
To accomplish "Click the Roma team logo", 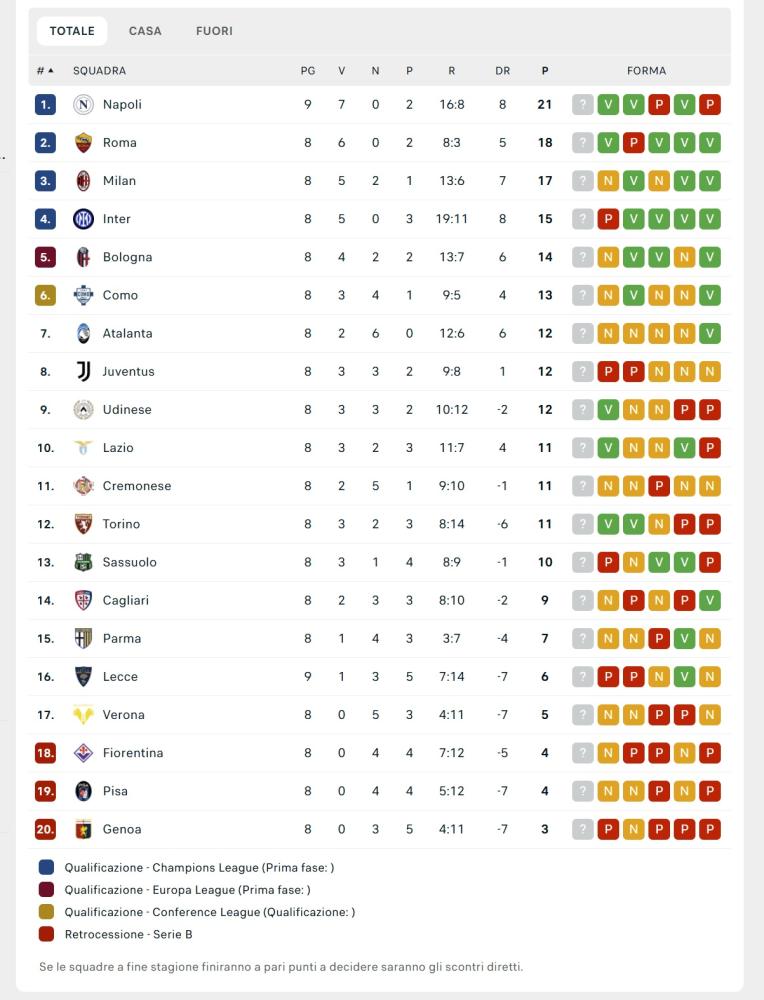I will (x=84, y=143).
